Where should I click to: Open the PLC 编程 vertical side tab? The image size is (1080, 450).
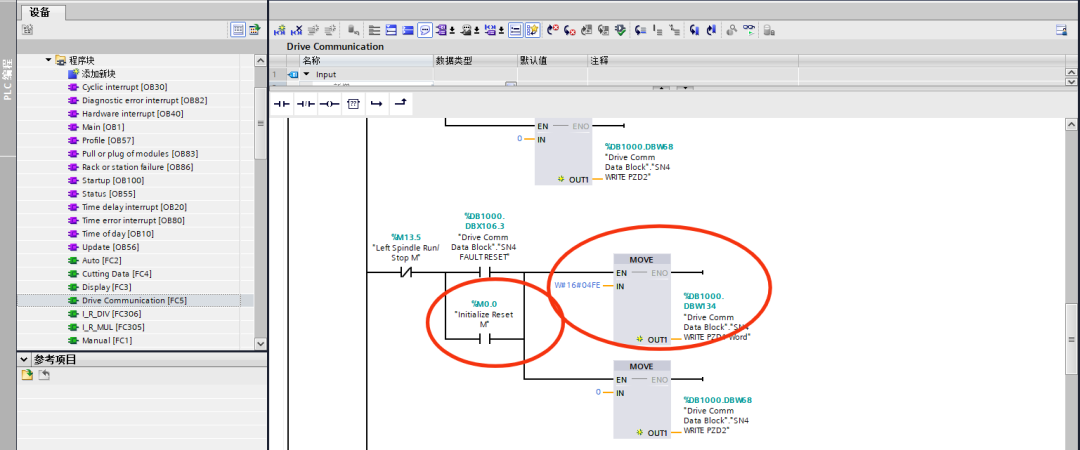[8, 79]
